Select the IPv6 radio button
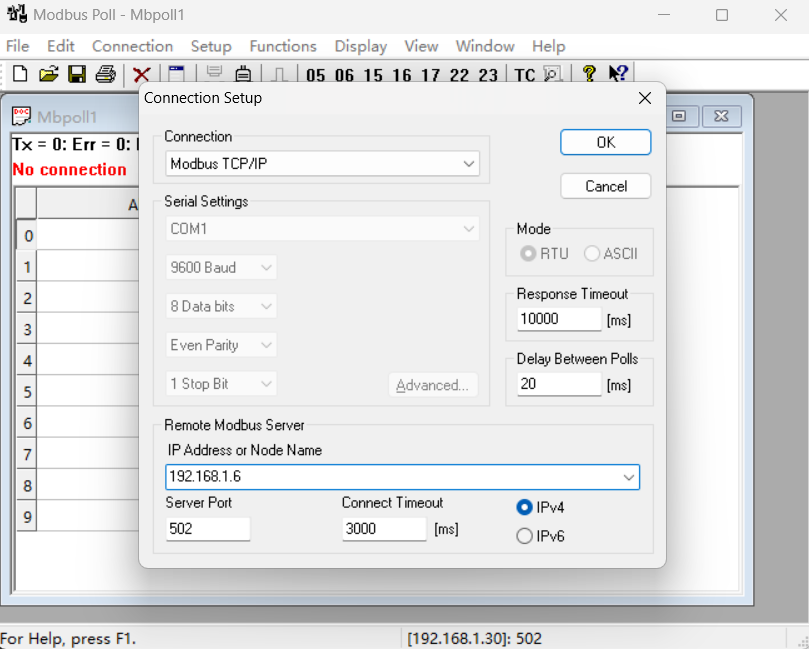 click(524, 536)
